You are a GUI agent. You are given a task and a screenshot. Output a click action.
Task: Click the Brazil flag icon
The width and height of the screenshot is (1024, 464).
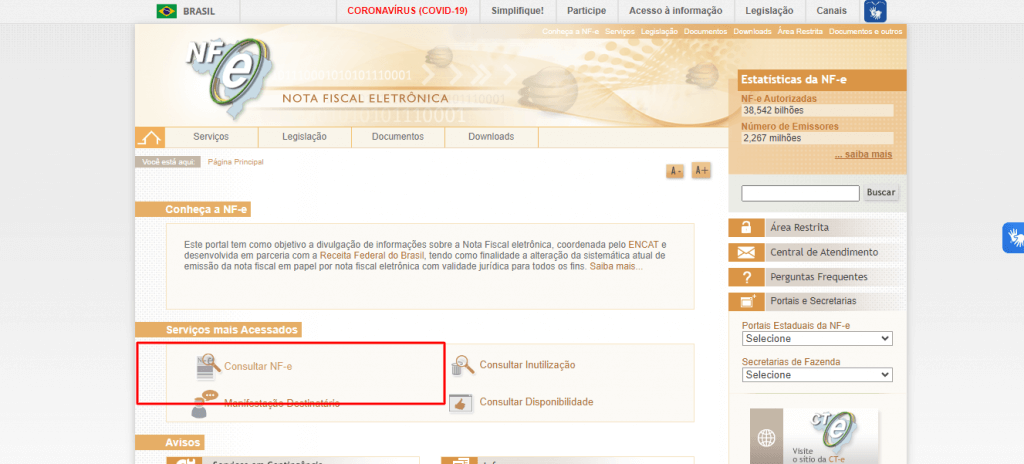click(x=167, y=11)
